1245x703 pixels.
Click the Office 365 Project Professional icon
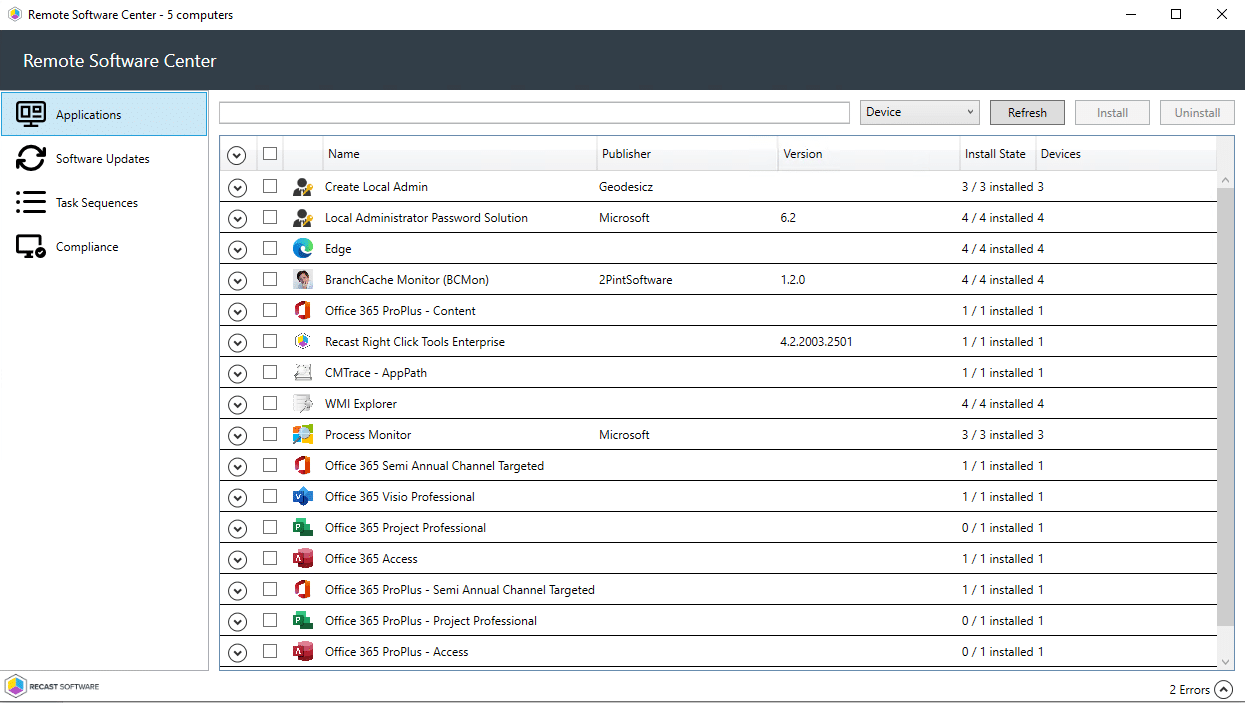302,528
